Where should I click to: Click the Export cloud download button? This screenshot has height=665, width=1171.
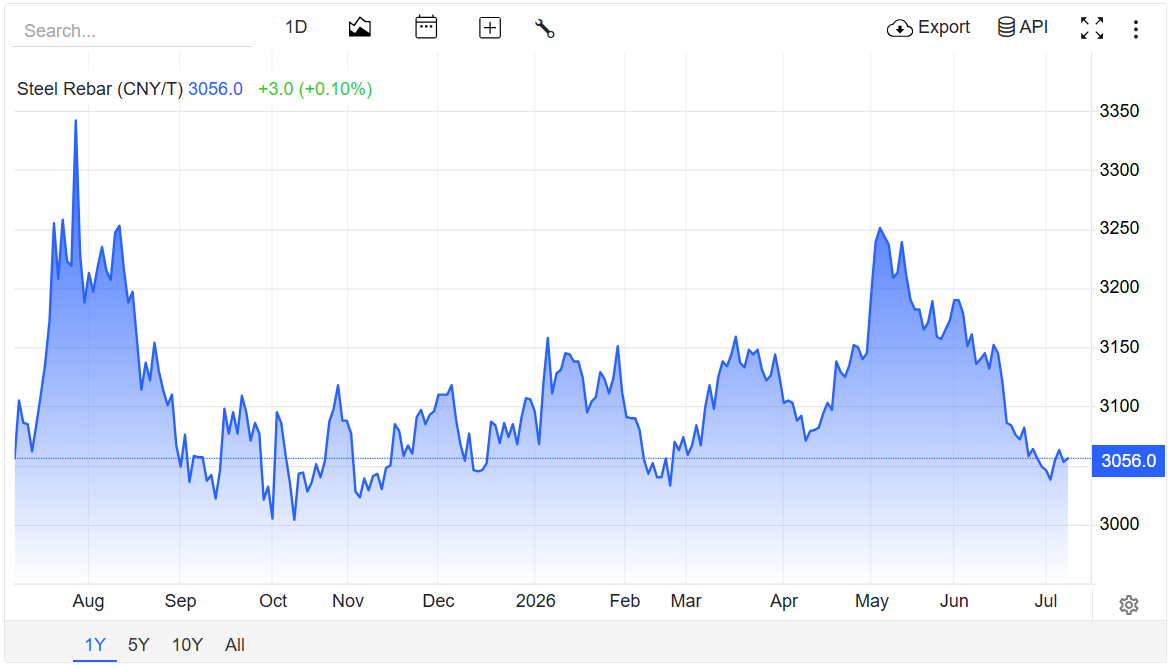click(928, 28)
